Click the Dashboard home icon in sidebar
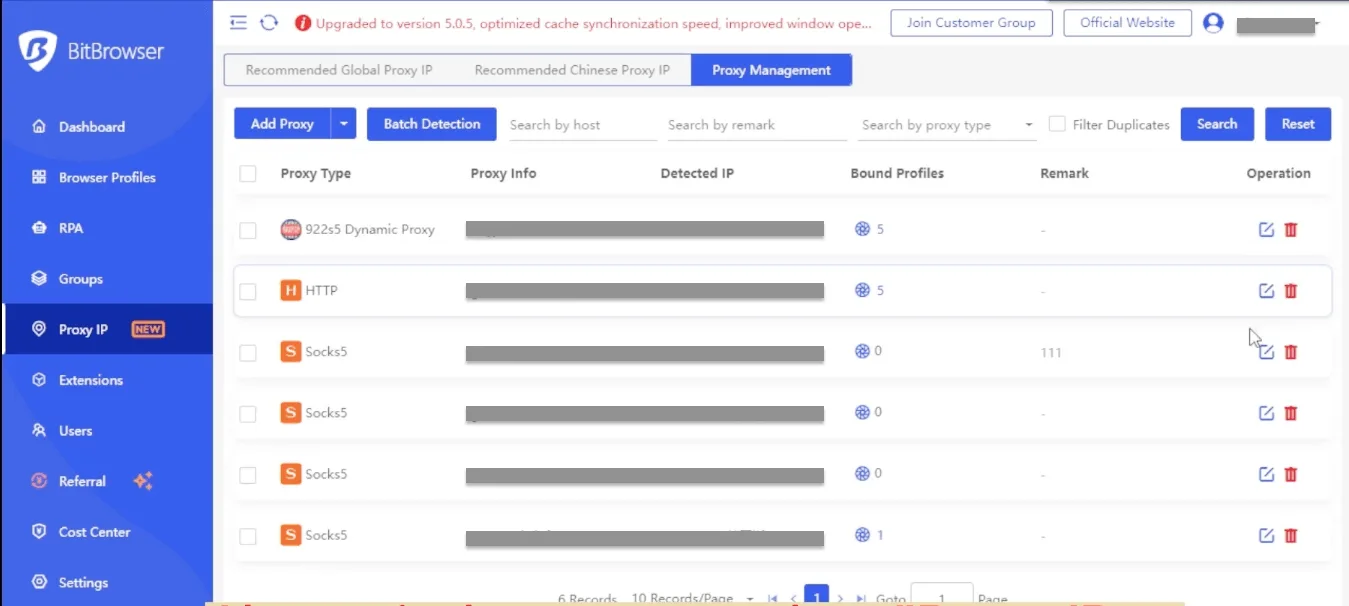Screen dimensions: 1349x606 pyautogui.click(x=39, y=127)
